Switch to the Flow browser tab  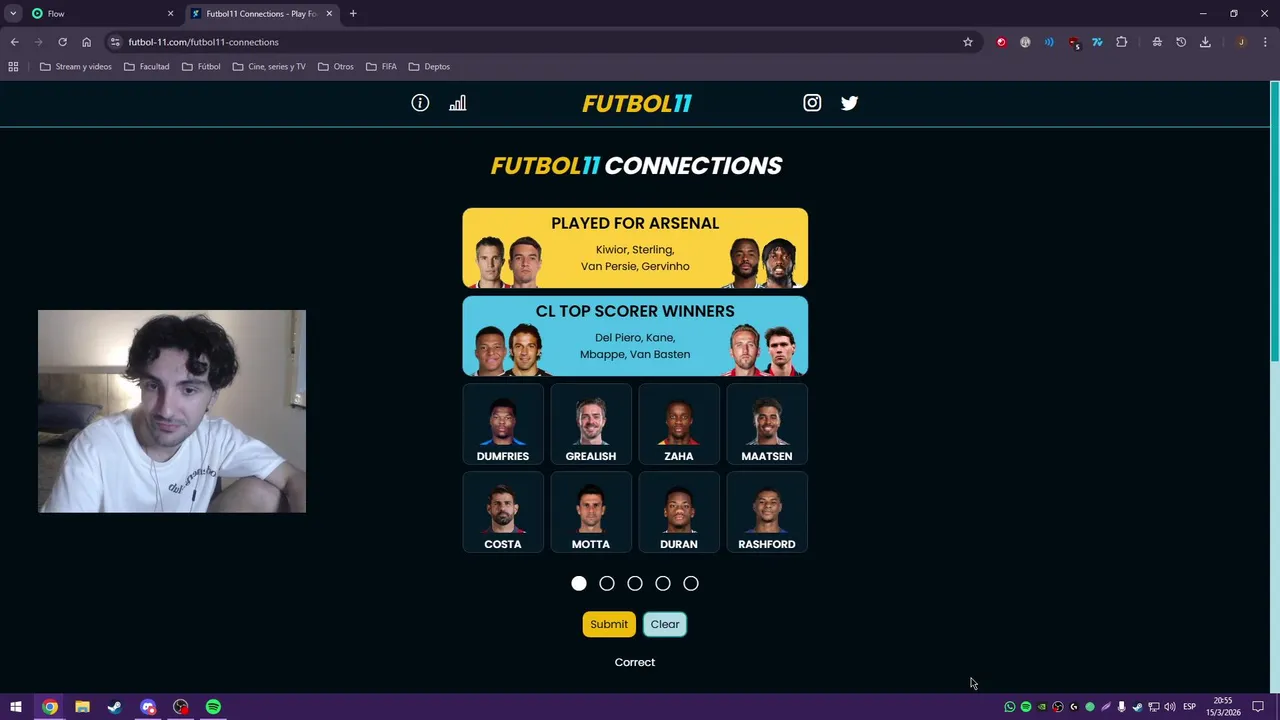[x=100, y=14]
